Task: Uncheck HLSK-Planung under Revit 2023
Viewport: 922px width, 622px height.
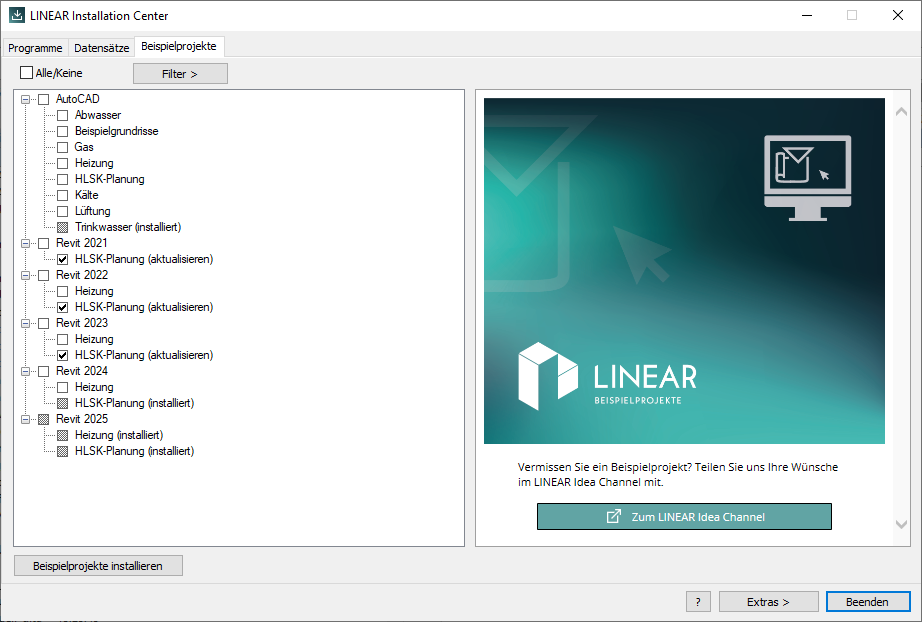Action: tap(62, 355)
